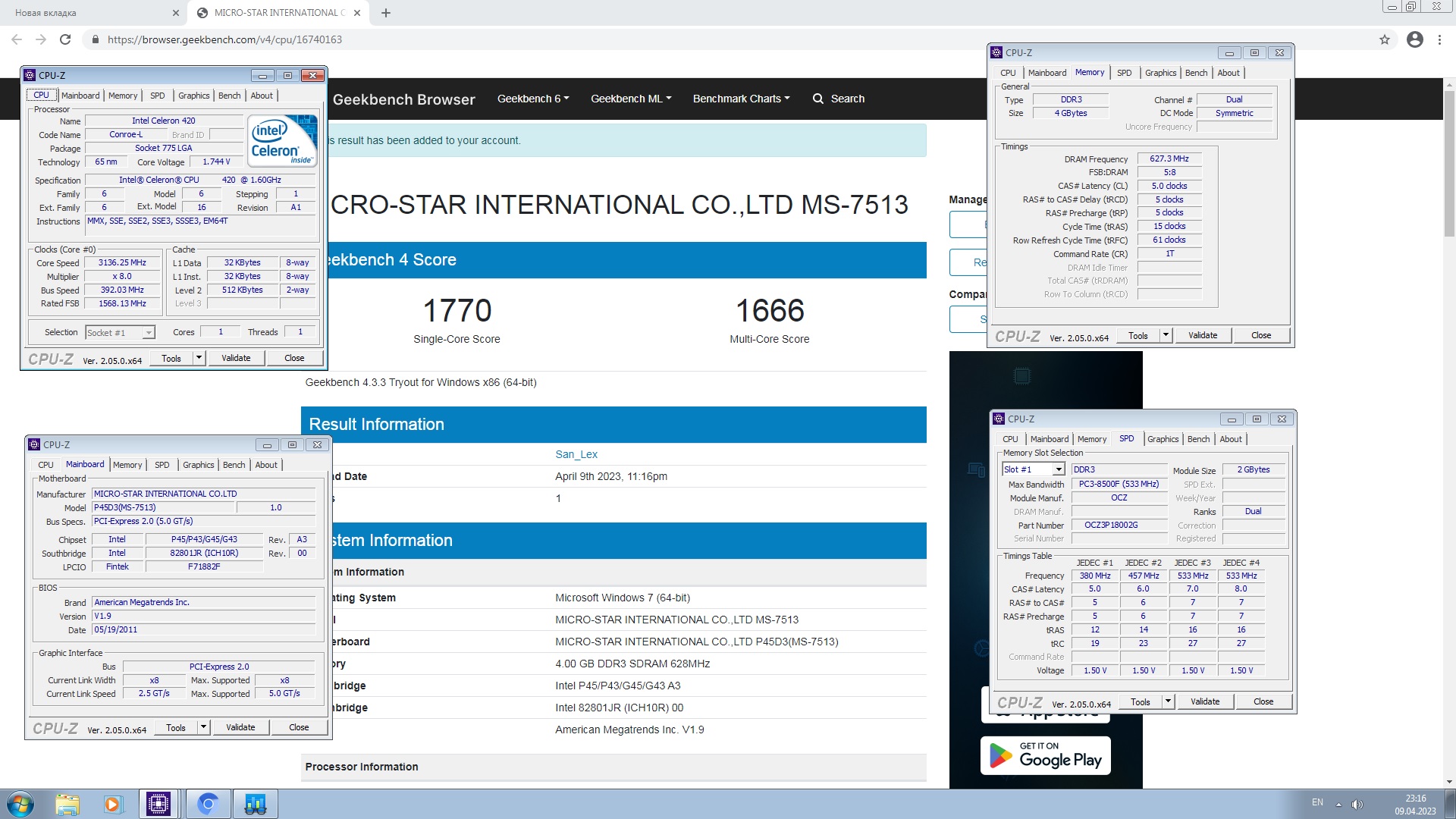Click Validate in the Mainboard window
Screen dimensions: 1456x819
click(x=240, y=727)
